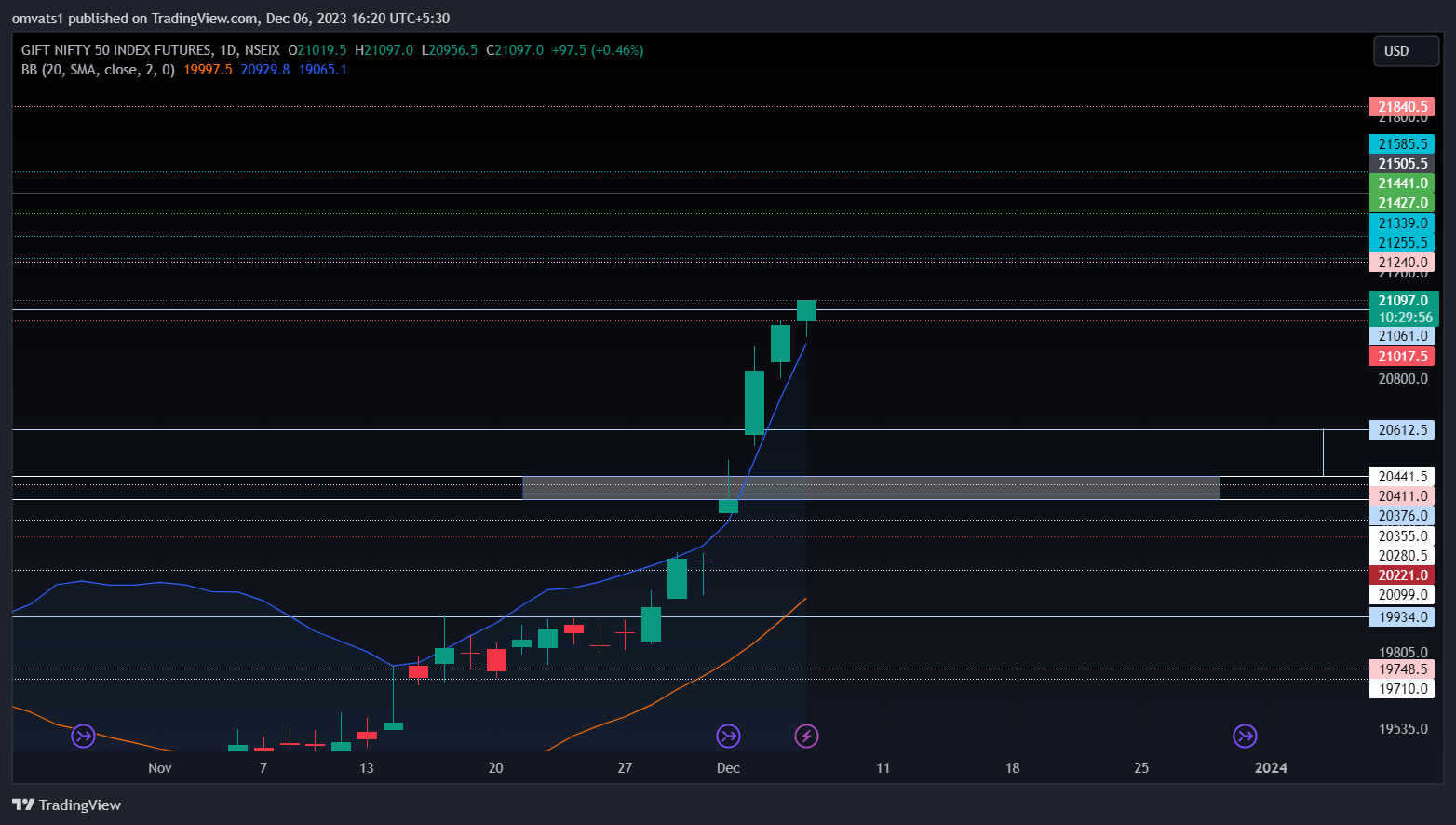This screenshot has height=825, width=1456.
Task: Click the 20099.0 price label
Action: [1402, 595]
